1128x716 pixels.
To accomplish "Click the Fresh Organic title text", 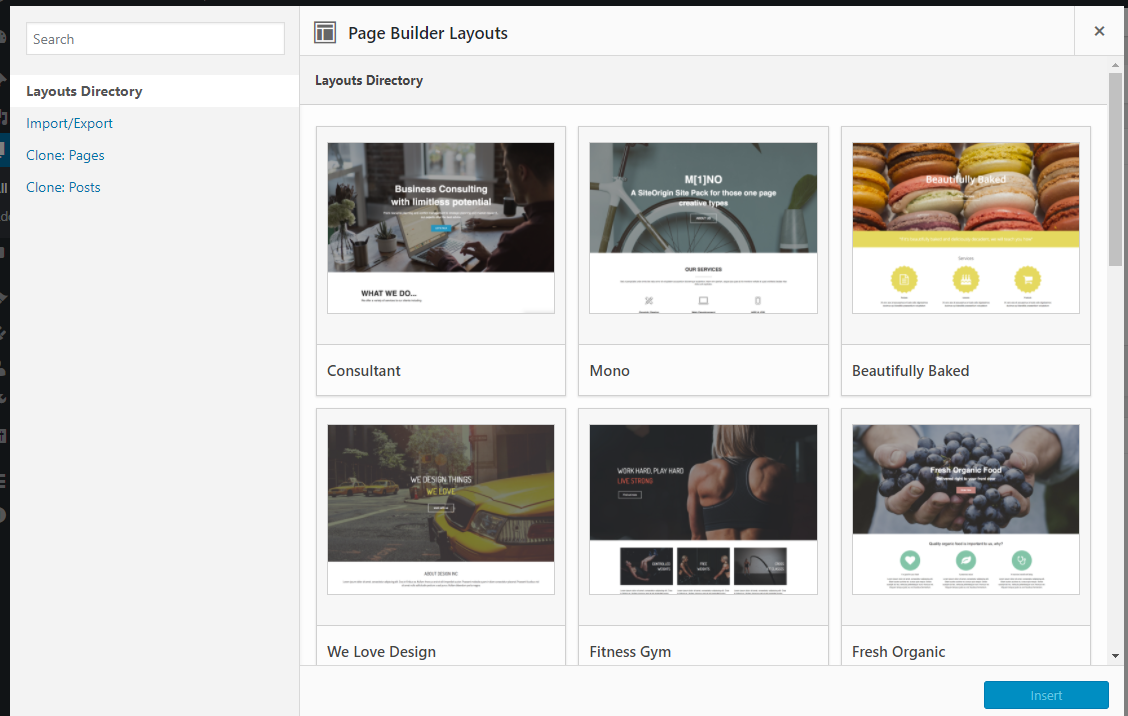I will [899, 652].
